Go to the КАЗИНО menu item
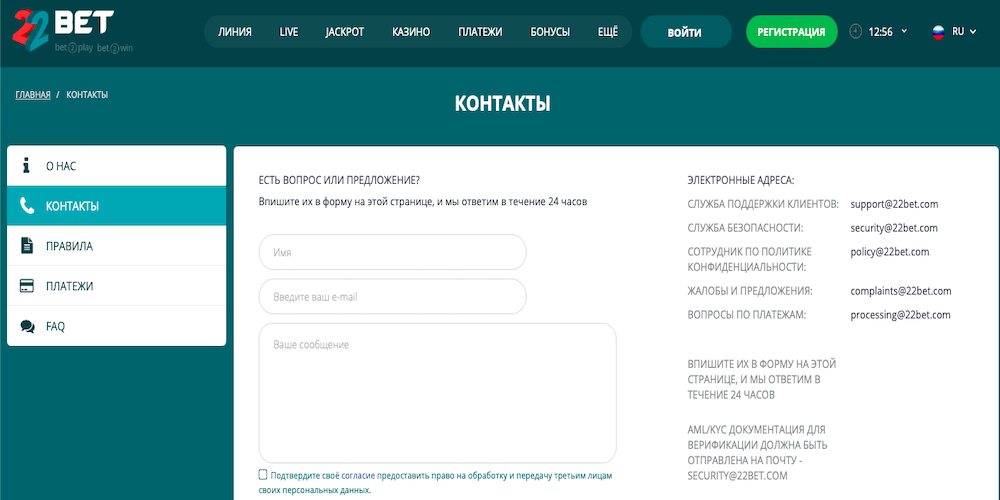Viewport: 1000px width, 500px height. pos(411,32)
